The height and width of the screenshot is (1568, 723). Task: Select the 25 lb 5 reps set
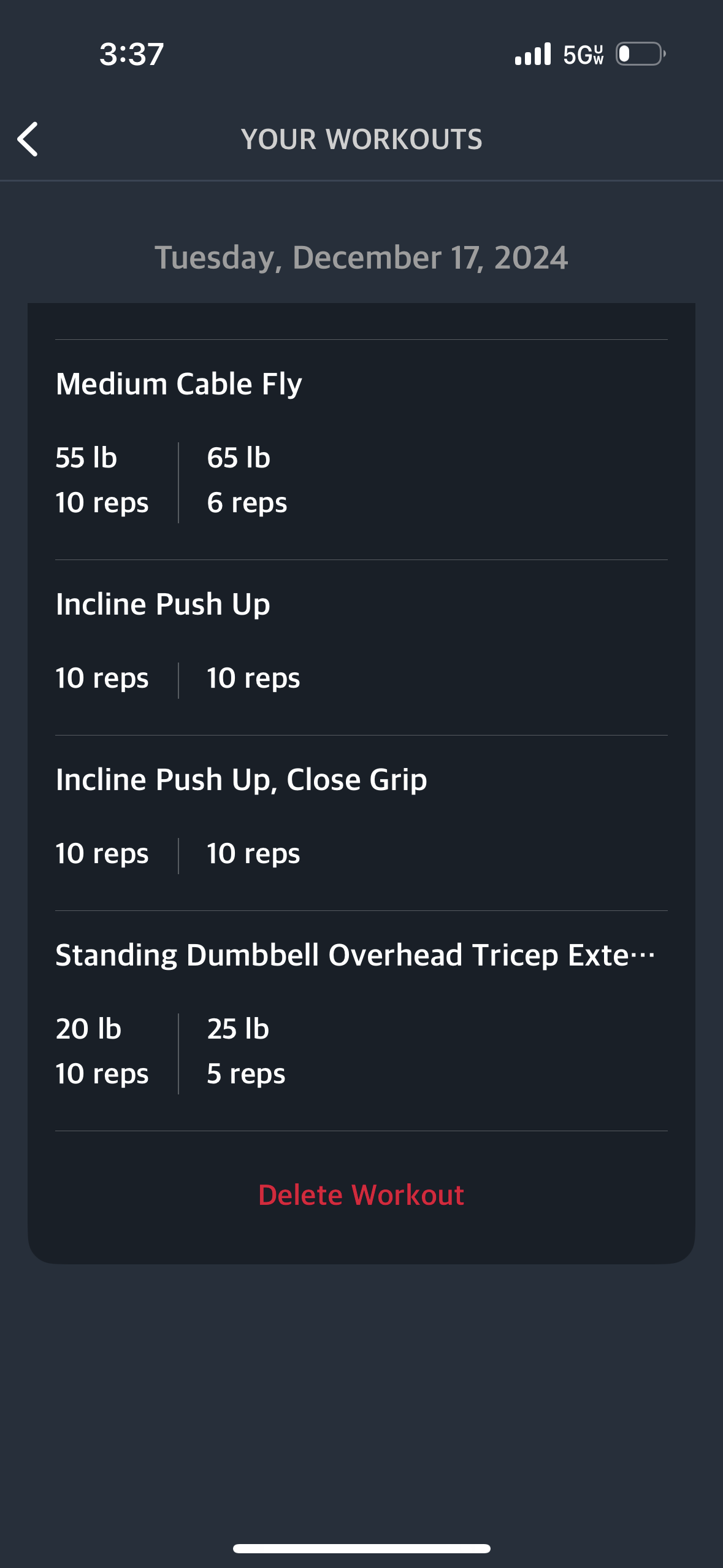point(247,1051)
